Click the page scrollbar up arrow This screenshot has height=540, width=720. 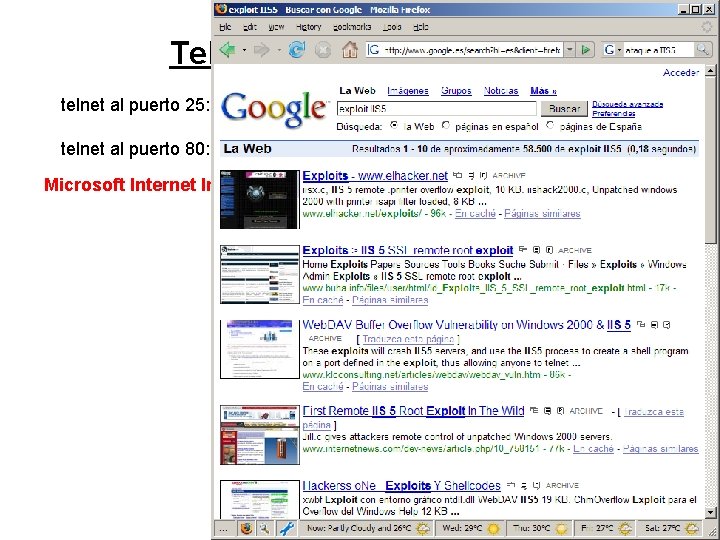[710, 71]
